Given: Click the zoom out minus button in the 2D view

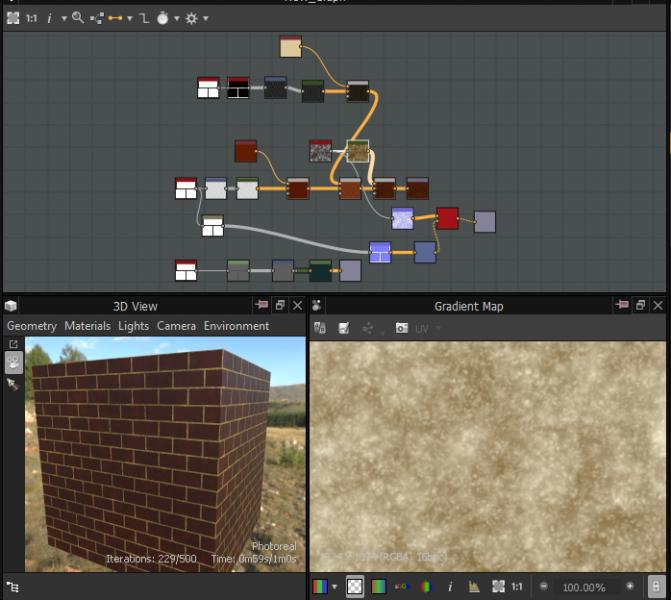Looking at the screenshot, I should pyautogui.click(x=544, y=587).
